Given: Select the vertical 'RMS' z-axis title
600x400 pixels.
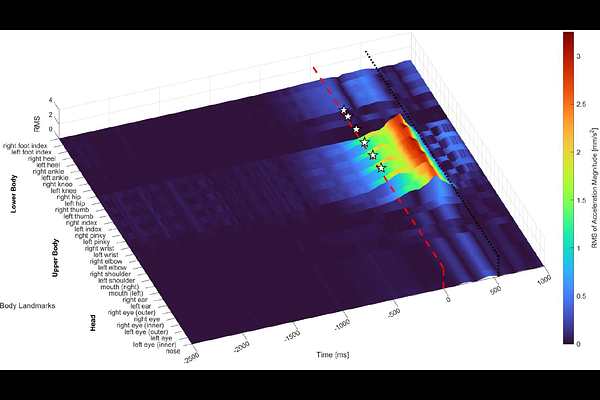Looking at the screenshot, I should point(37,124).
